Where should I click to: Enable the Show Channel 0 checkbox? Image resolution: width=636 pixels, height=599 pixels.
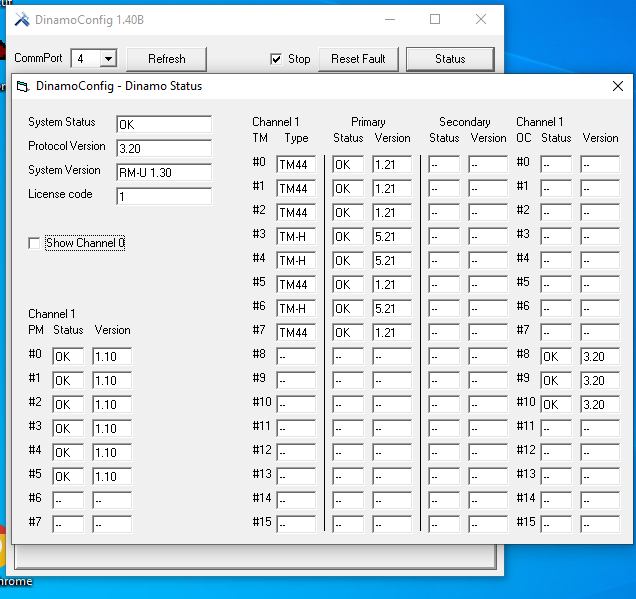(35, 243)
